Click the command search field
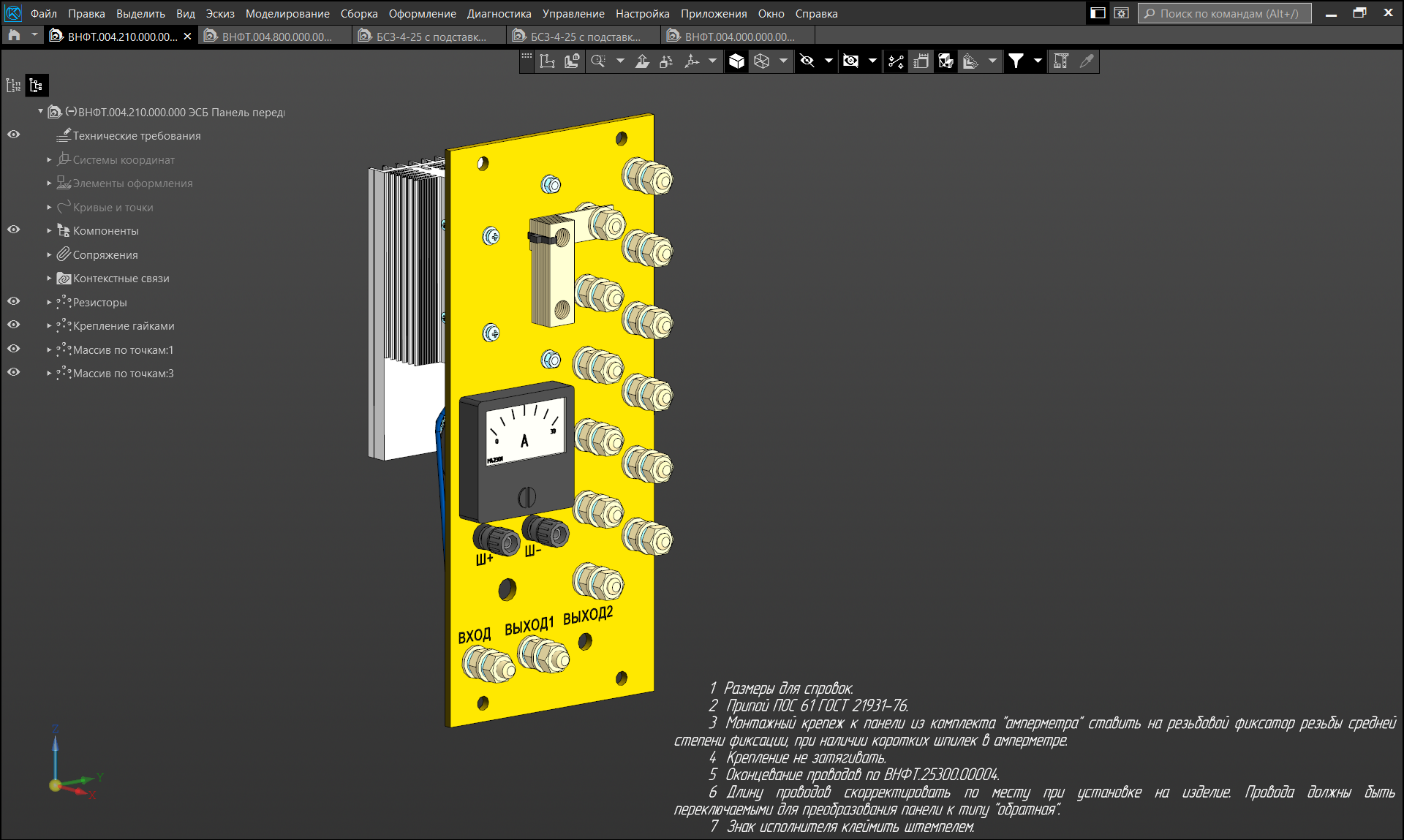 tap(1227, 13)
